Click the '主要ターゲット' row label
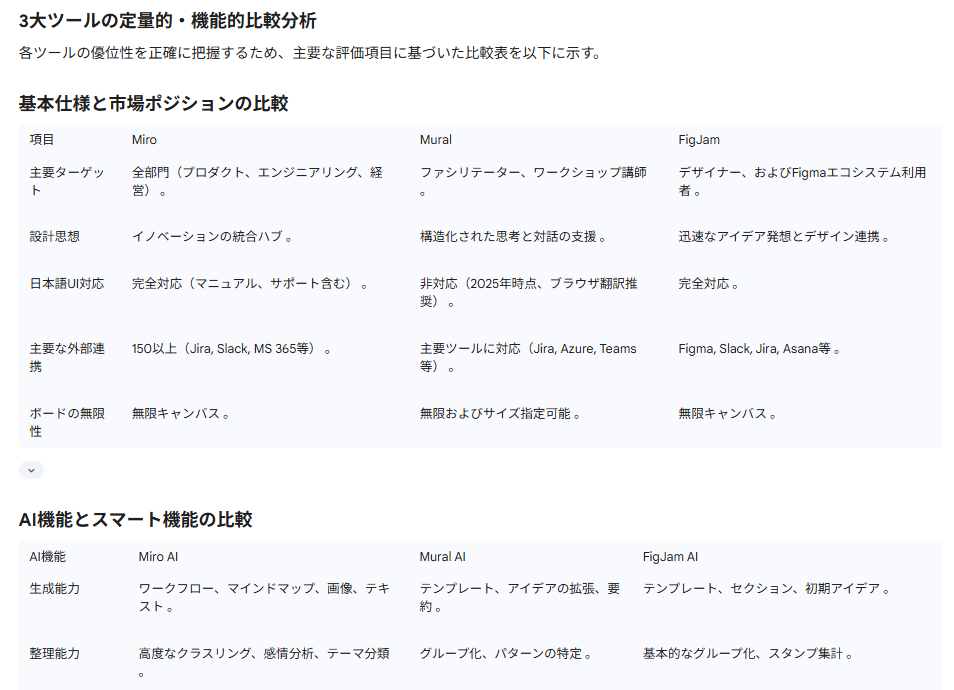This screenshot has height=690, width=954. coord(67,181)
